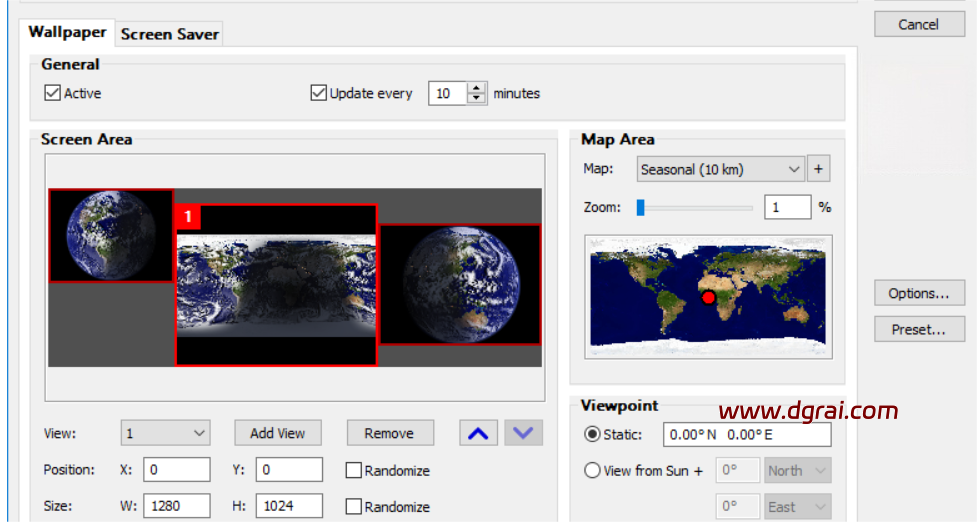This screenshot has height=522, width=977.
Task: Switch to the Screen Saver tab
Action: tap(169, 34)
